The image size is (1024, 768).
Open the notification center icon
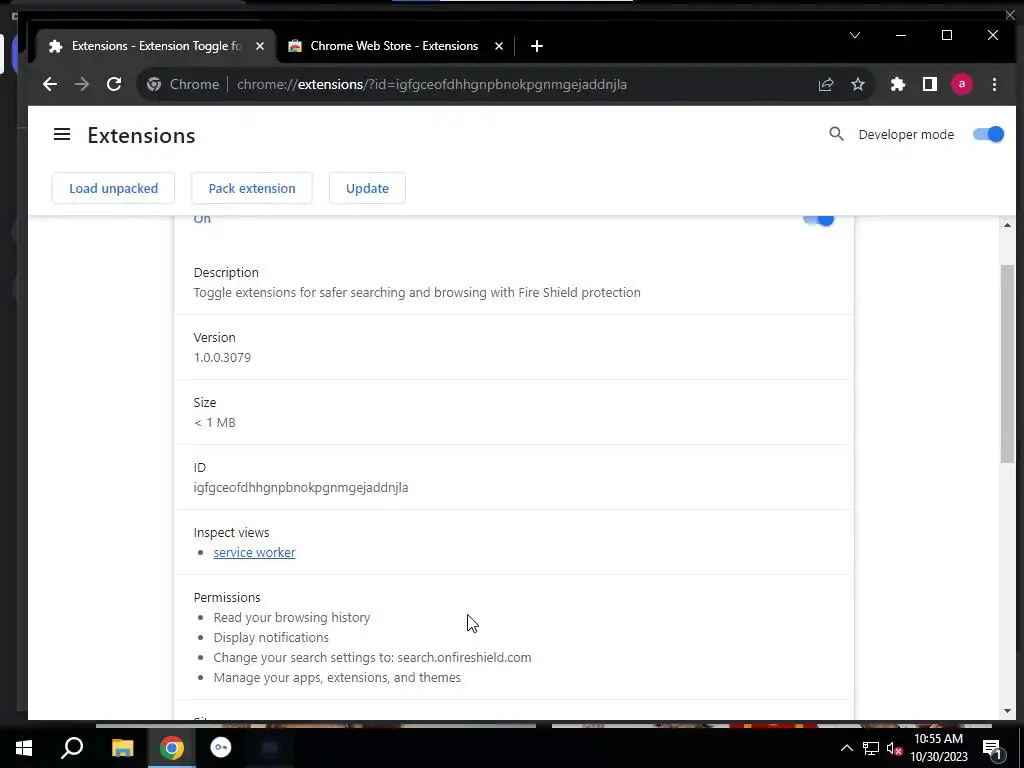pyautogui.click(x=991, y=748)
